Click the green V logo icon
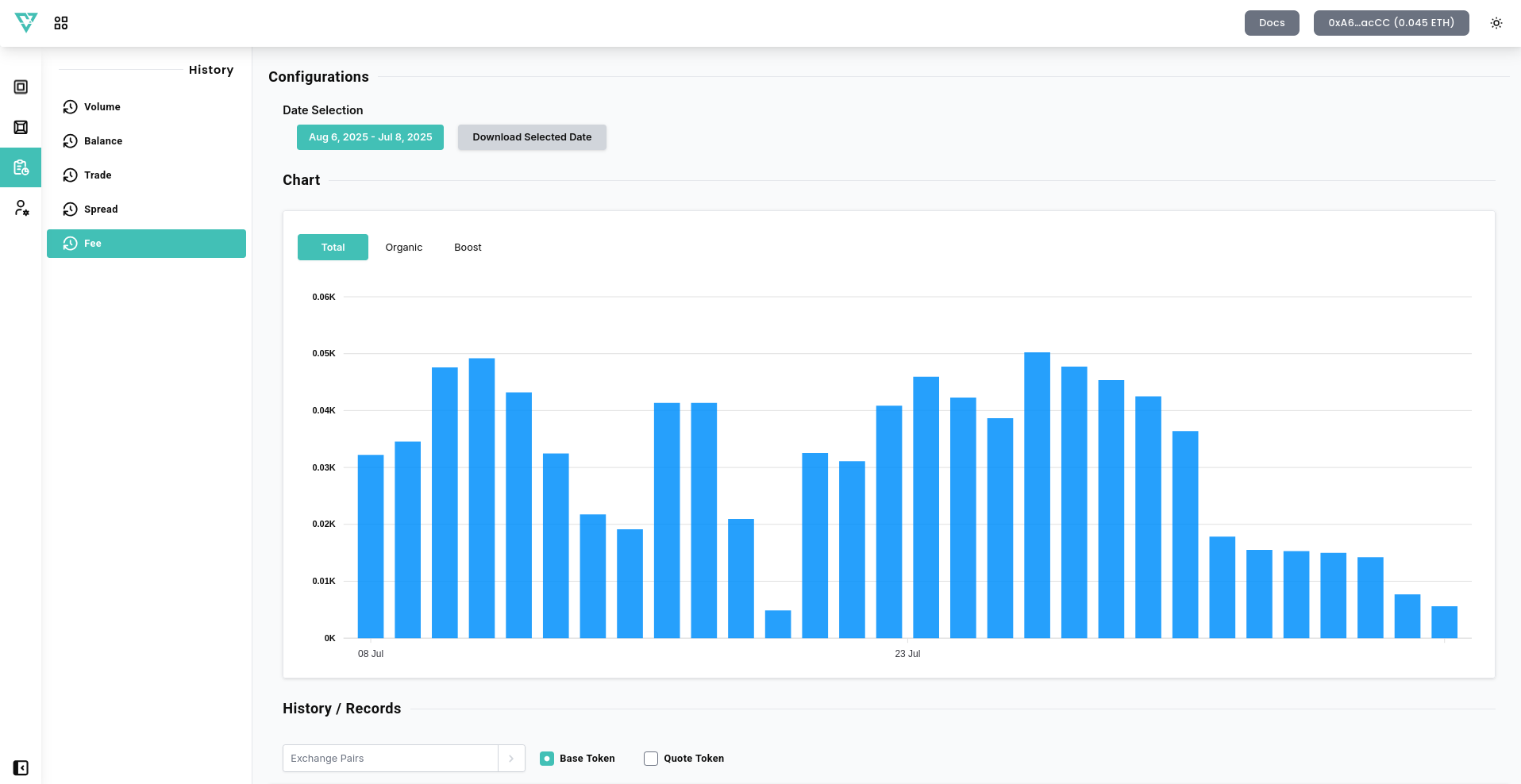 tap(26, 23)
